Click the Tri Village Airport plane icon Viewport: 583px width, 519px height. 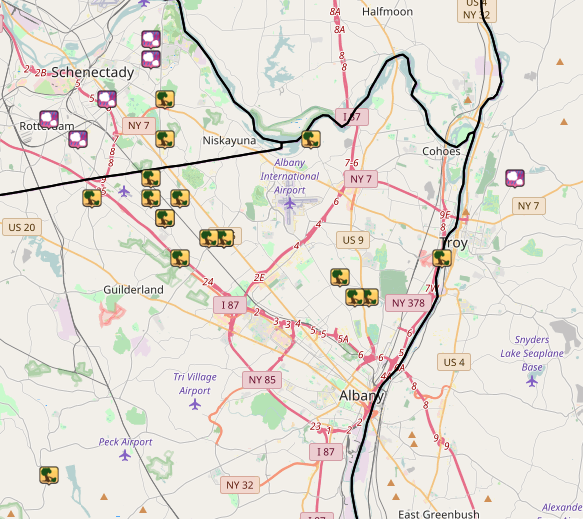click(x=194, y=404)
